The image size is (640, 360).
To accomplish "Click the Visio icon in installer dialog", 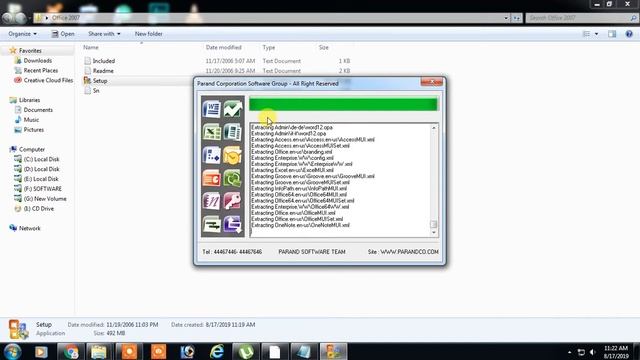I will 211,156.
